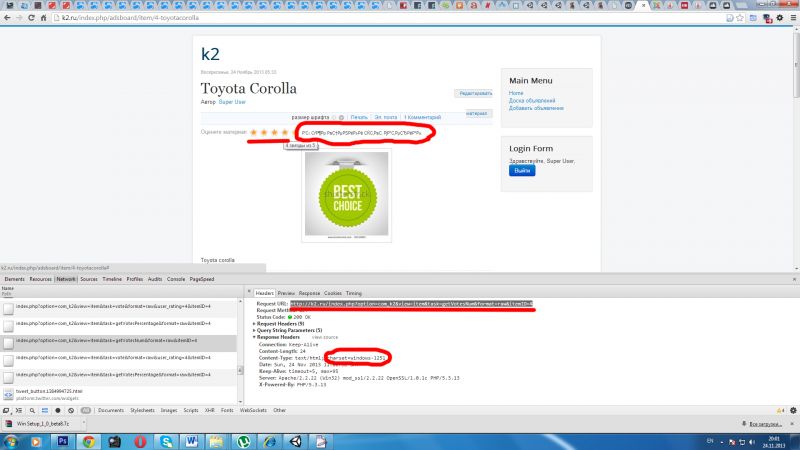Open the Profiles panel tab
800x450 pixels.
point(135,280)
